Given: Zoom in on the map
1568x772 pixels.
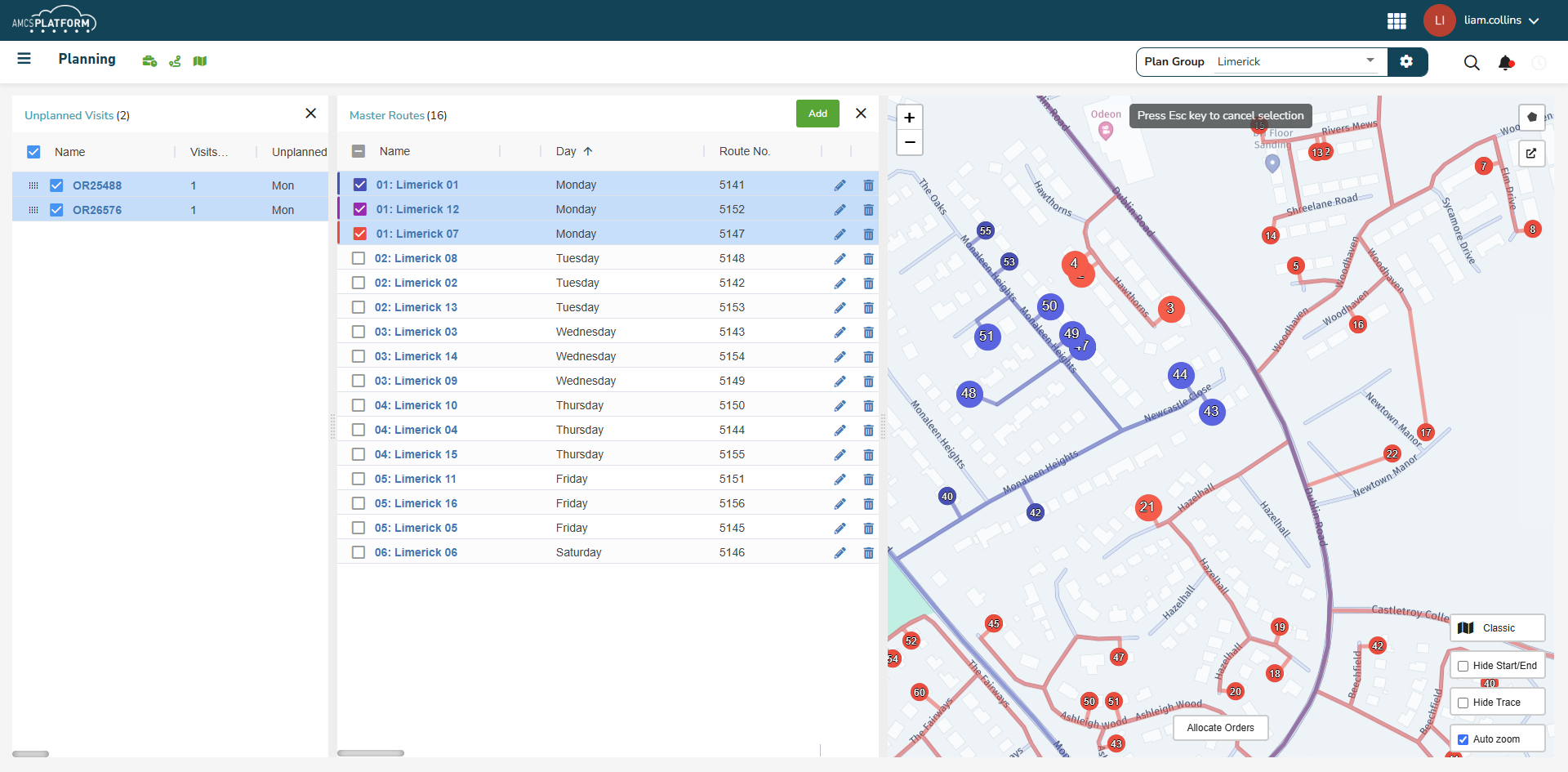Looking at the screenshot, I should 909,118.
